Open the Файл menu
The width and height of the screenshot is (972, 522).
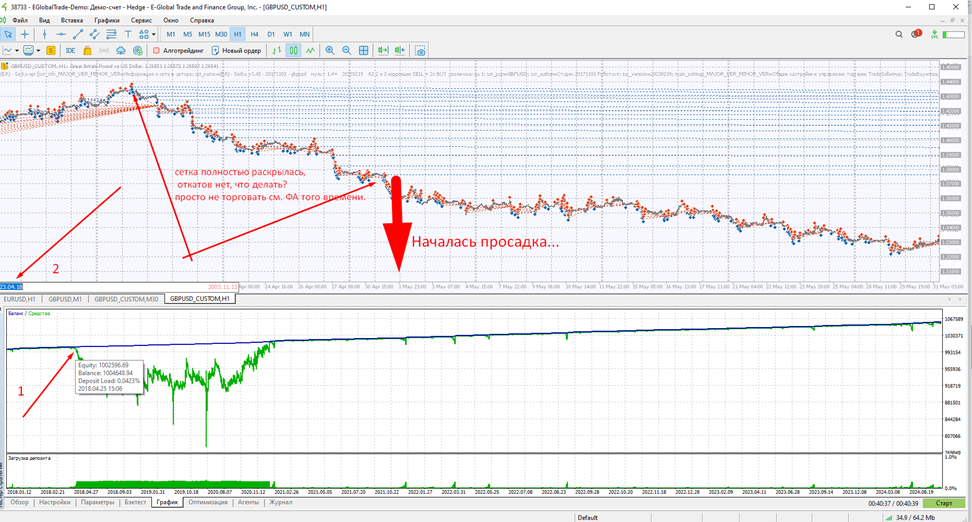(20, 20)
